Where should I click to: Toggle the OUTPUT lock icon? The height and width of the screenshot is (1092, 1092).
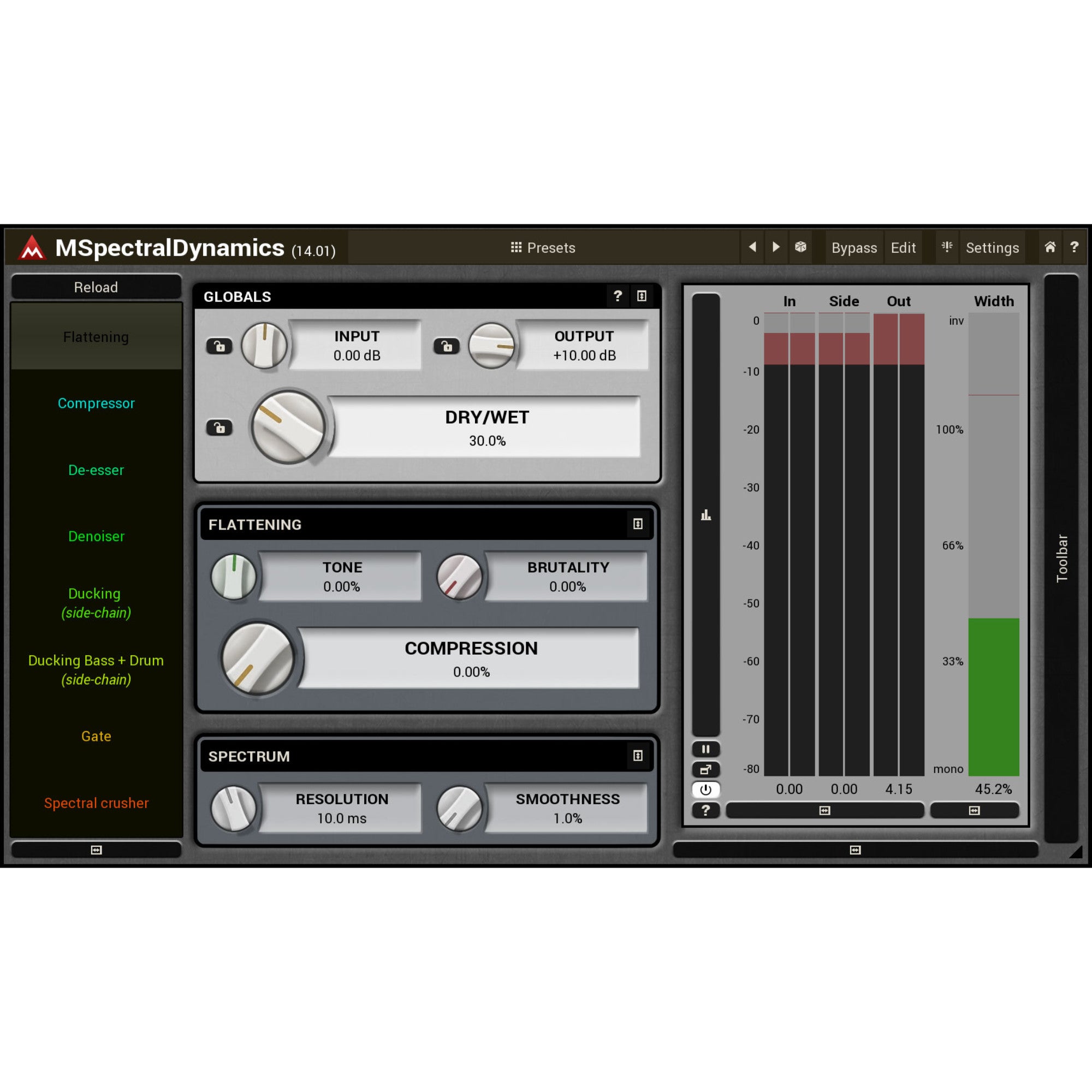(447, 346)
